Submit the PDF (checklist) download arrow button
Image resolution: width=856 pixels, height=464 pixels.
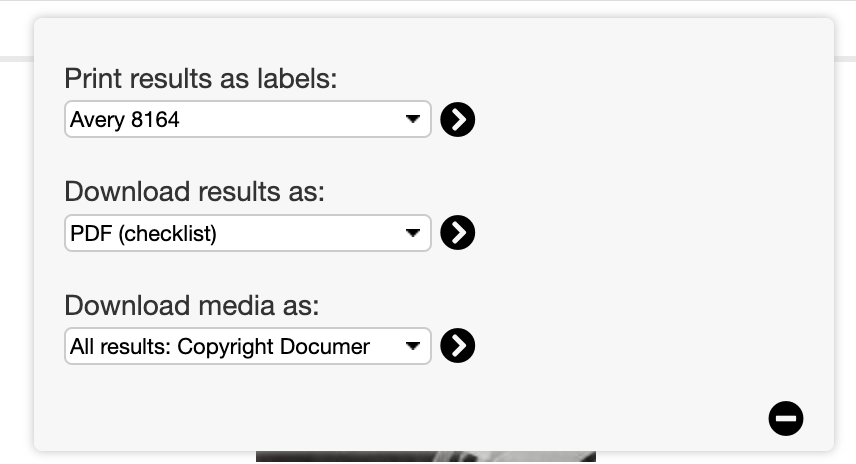[458, 233]
